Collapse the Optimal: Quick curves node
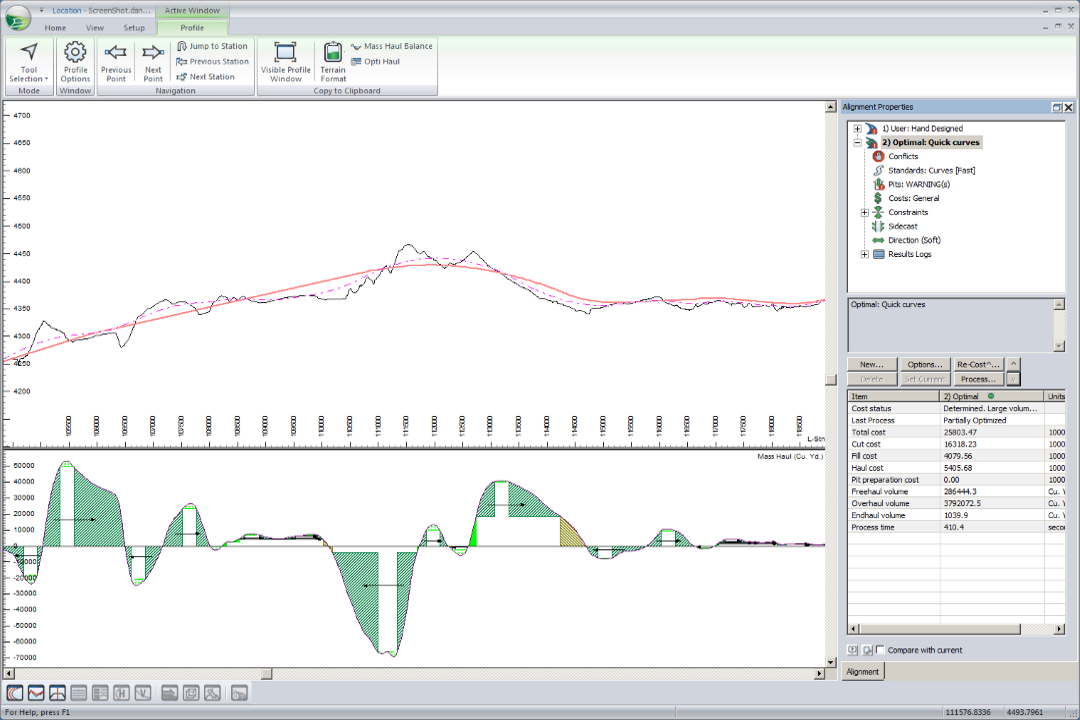The image size is (1080, 720). (x=857, y=142)
